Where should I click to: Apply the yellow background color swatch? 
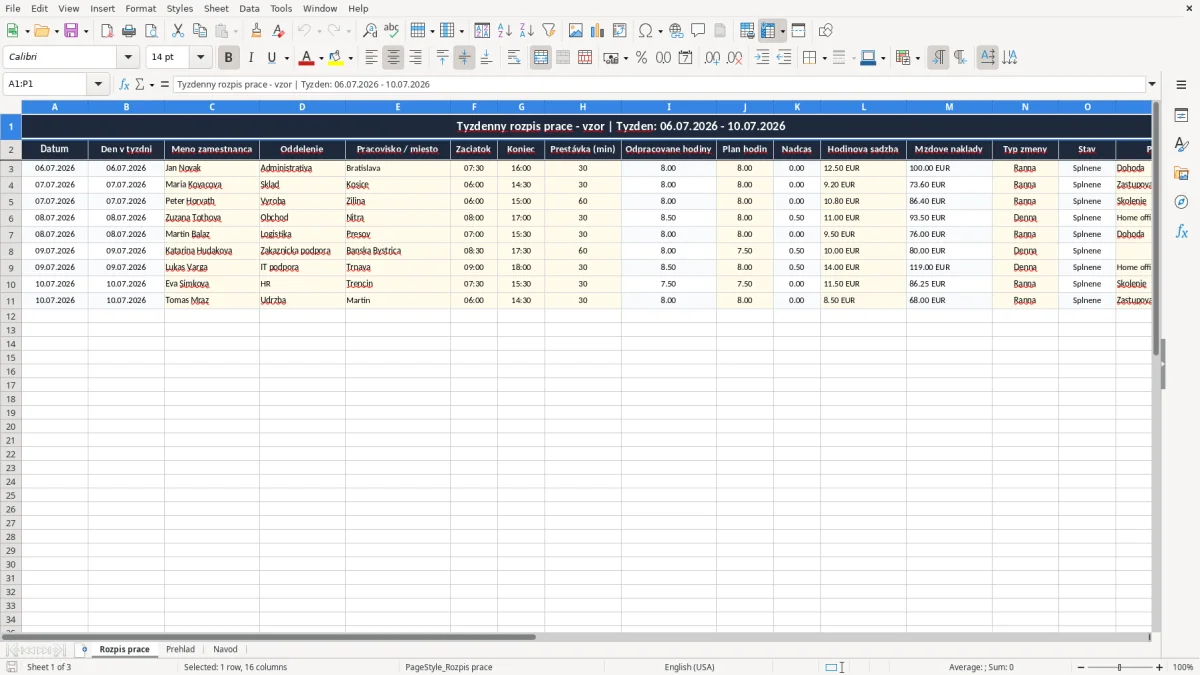pyautogui.click(x=337, y=58)
